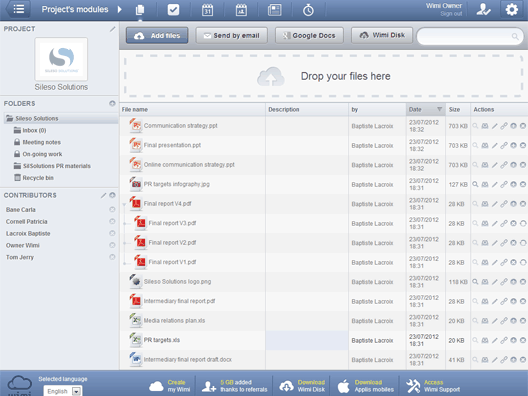Screen dimensions: 528x396
Task: Click Create my Wimi in footer
Action: 170,386
